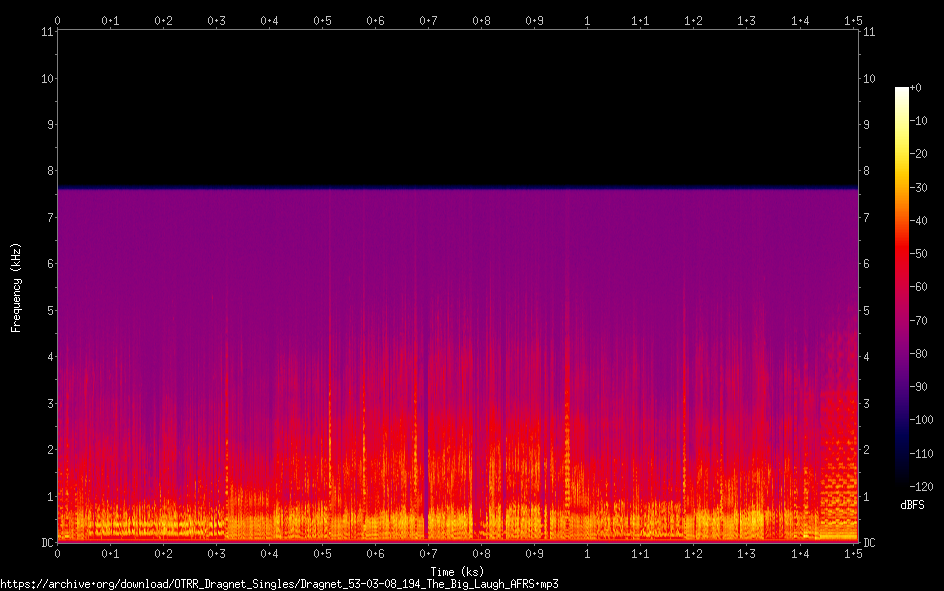Click the 0 tick on the top time axis
944x591 pixels.
58,20
